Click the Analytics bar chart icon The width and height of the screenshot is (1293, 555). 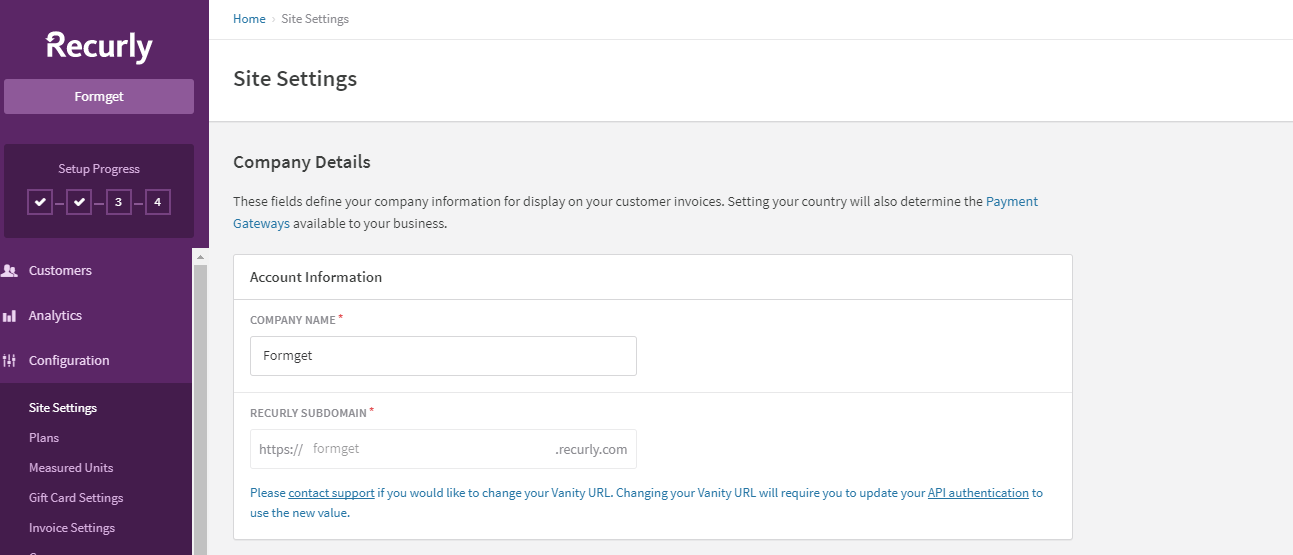[10, 316]
